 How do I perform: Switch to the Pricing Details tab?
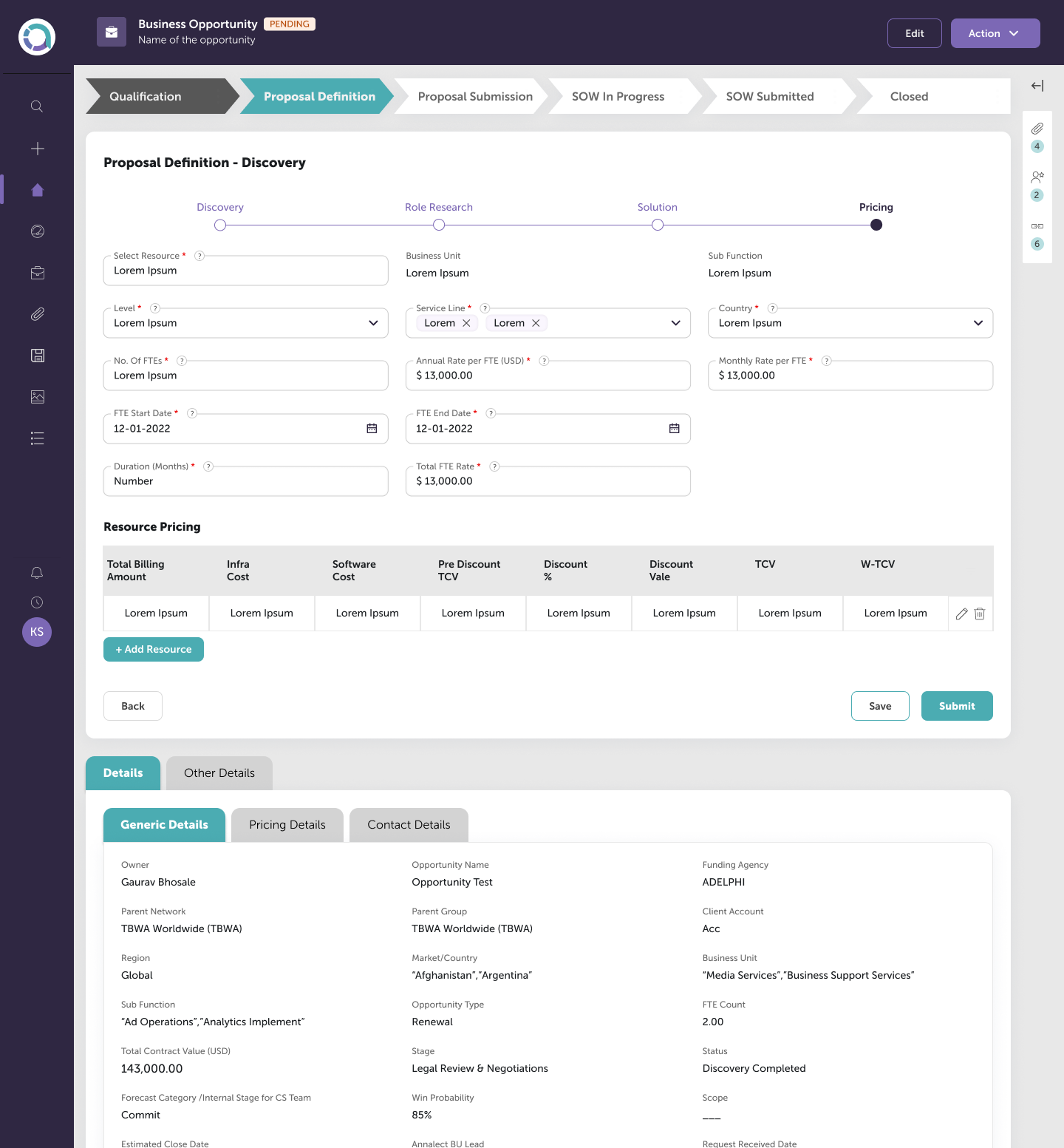287,825
